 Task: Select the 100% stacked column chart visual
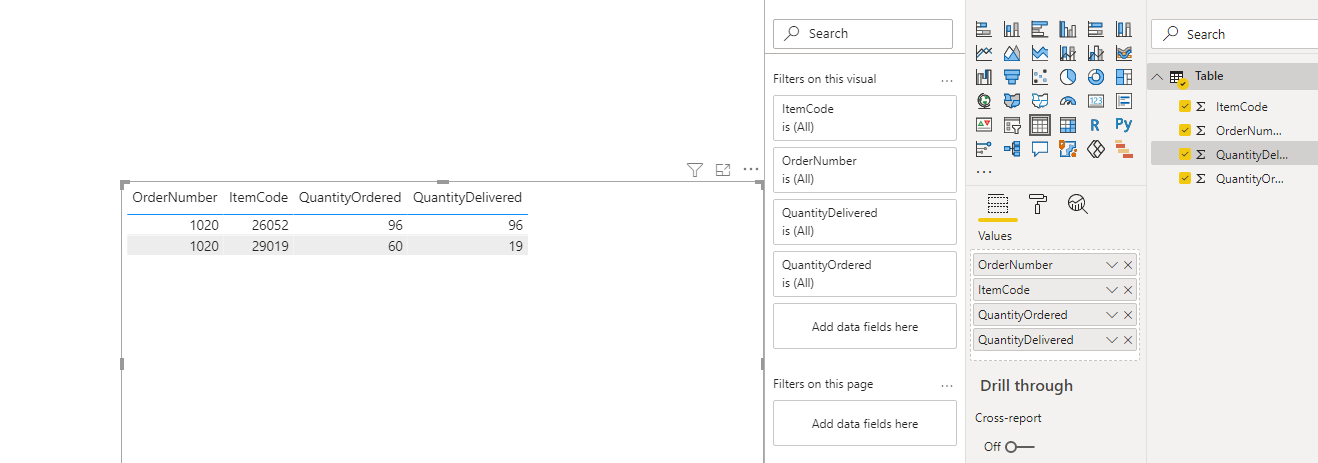1124,29
